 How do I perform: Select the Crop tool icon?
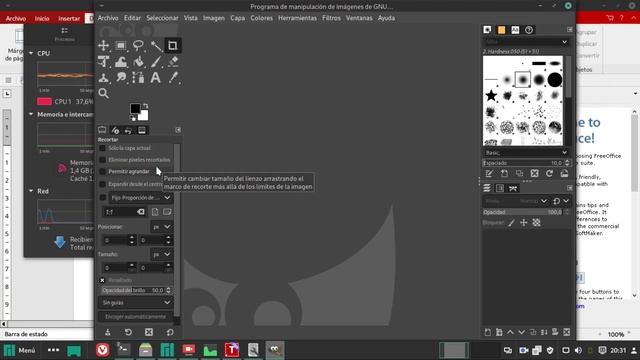coord(173,45)
